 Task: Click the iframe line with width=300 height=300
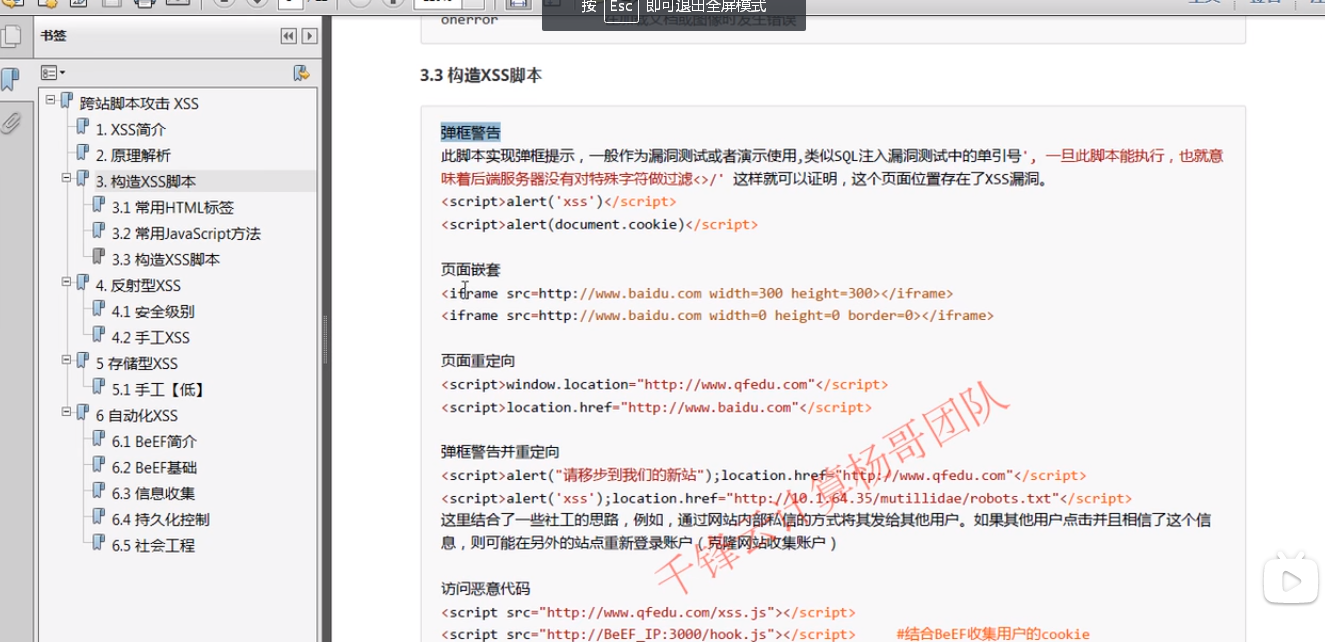[x=697, y=293]
